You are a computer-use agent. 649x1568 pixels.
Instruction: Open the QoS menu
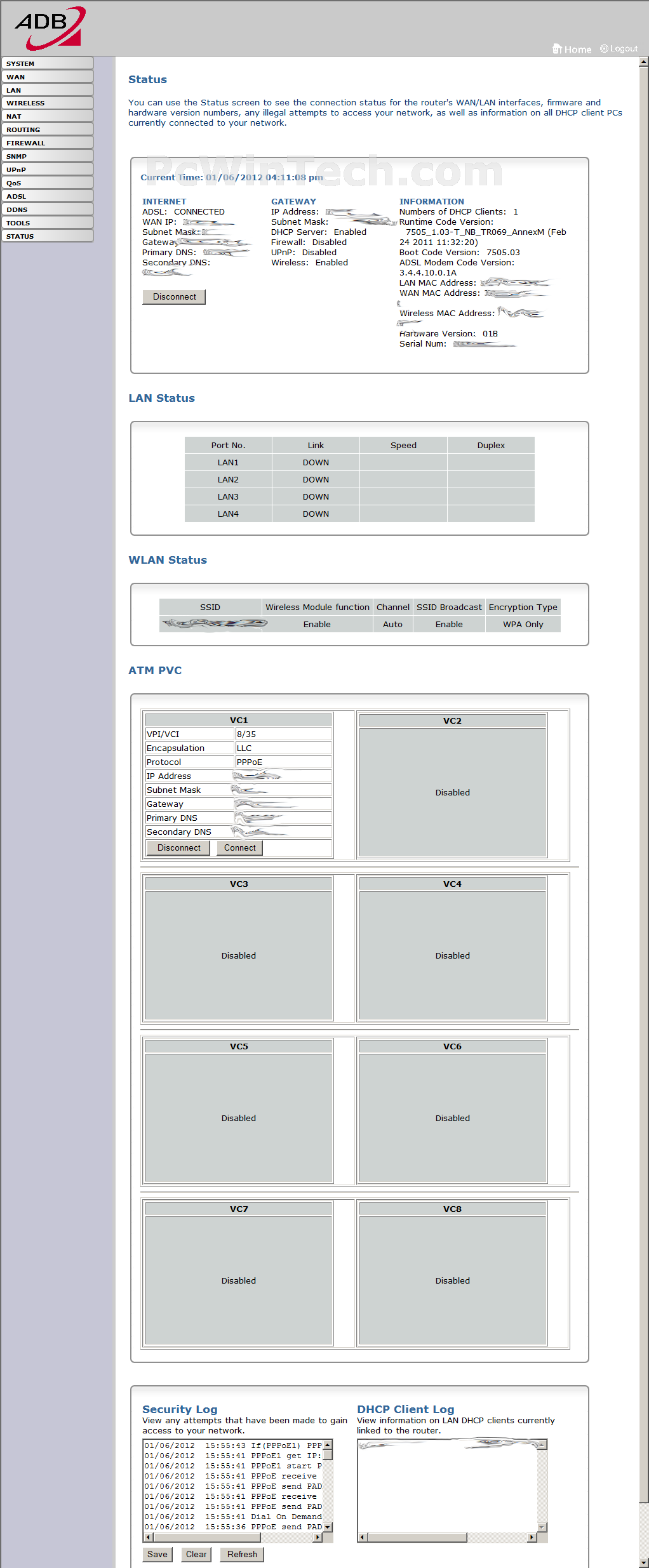[x=48, y=183]
